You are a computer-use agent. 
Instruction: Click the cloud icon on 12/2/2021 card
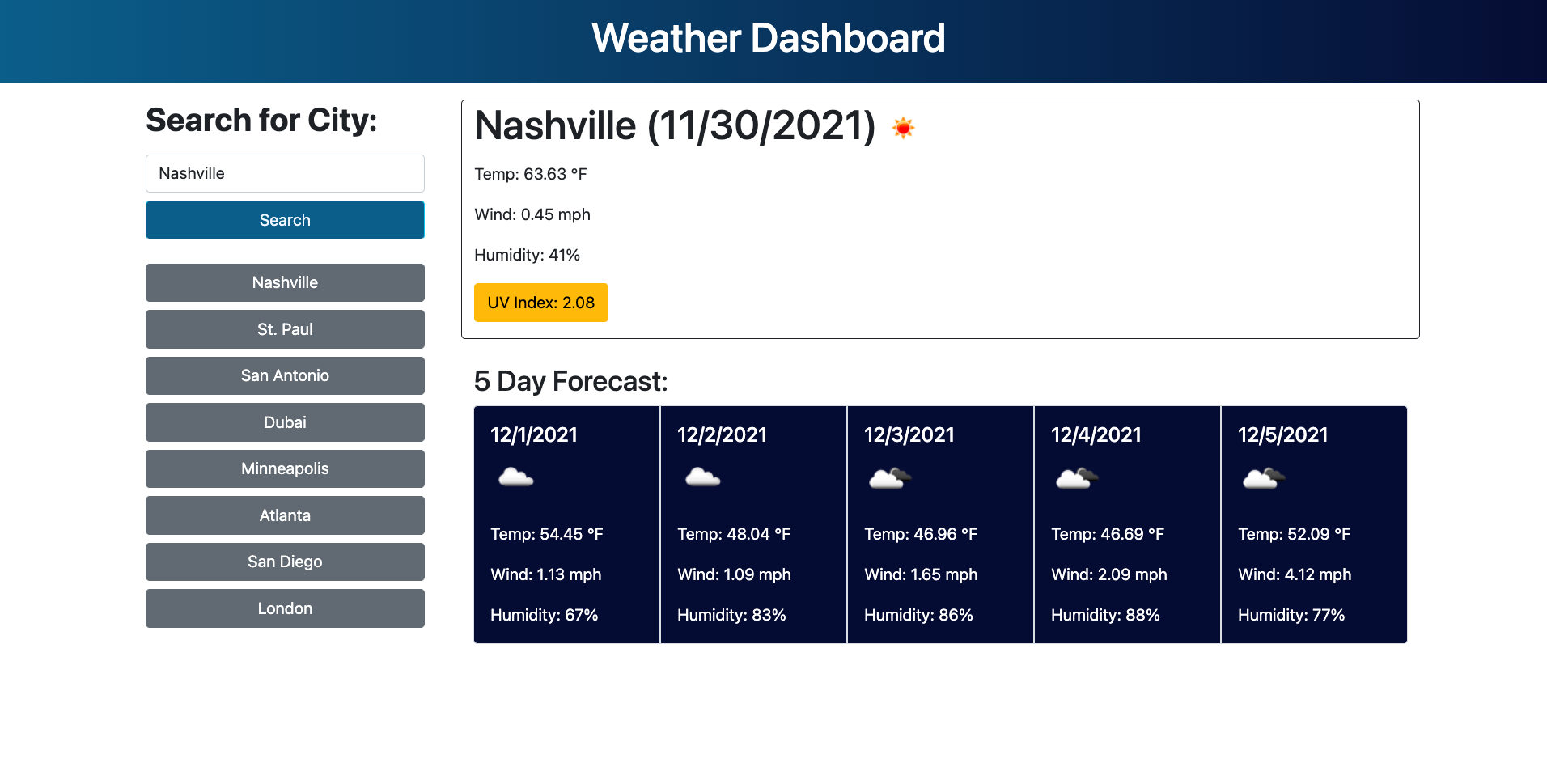coord(702,477)
